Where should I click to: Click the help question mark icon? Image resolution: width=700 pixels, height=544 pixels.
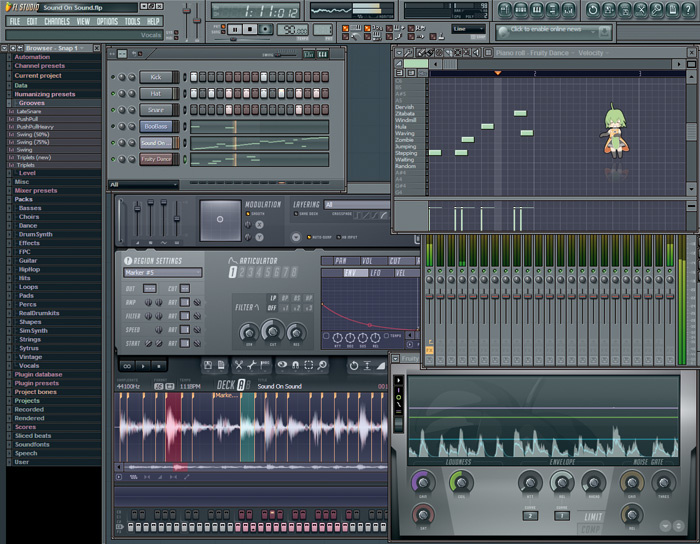pos(688,10)
